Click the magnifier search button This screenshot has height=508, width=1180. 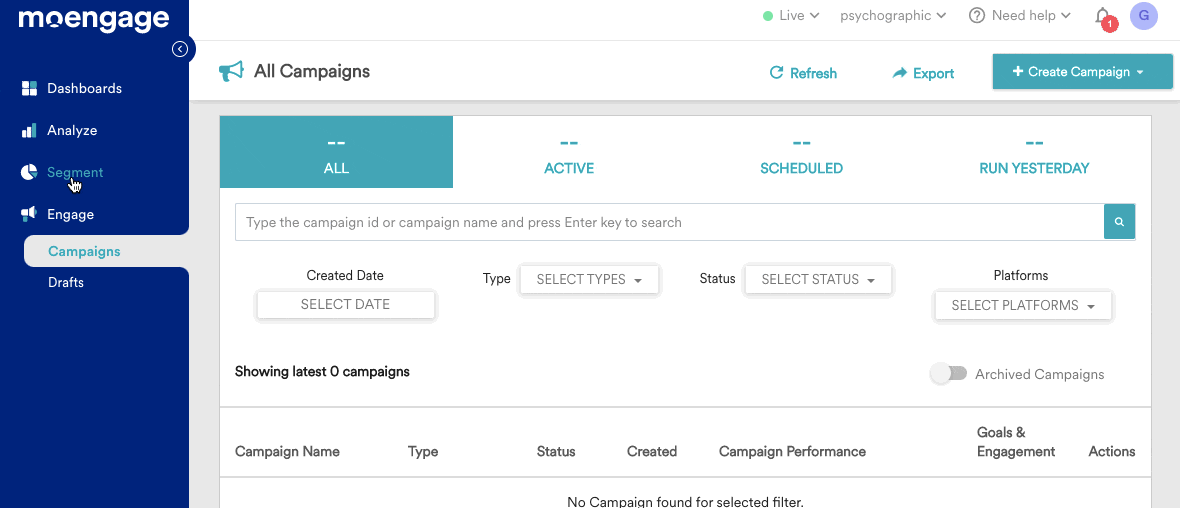click(x=1119, y=222)
